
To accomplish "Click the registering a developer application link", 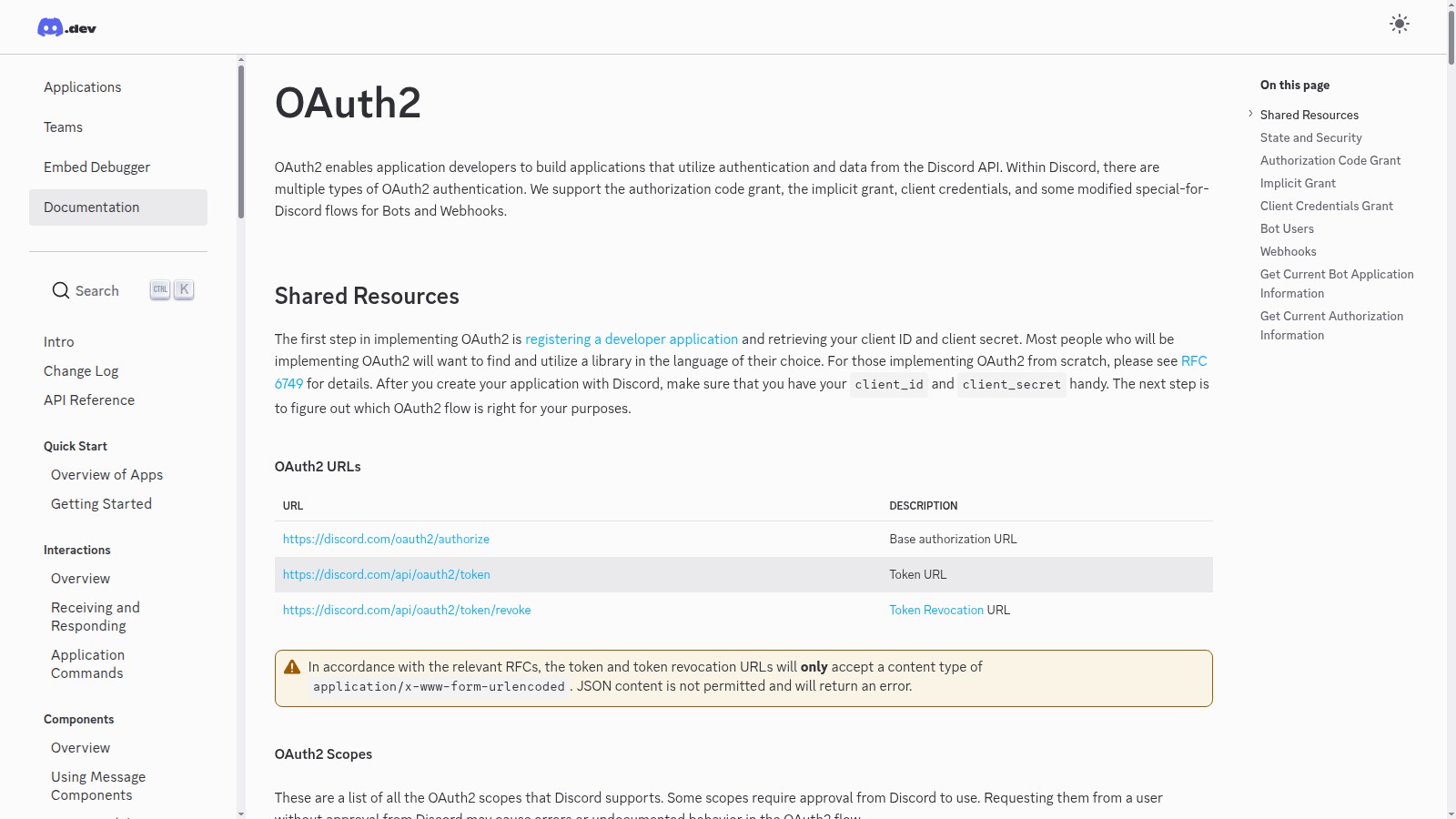I will (x=631, y=339).
